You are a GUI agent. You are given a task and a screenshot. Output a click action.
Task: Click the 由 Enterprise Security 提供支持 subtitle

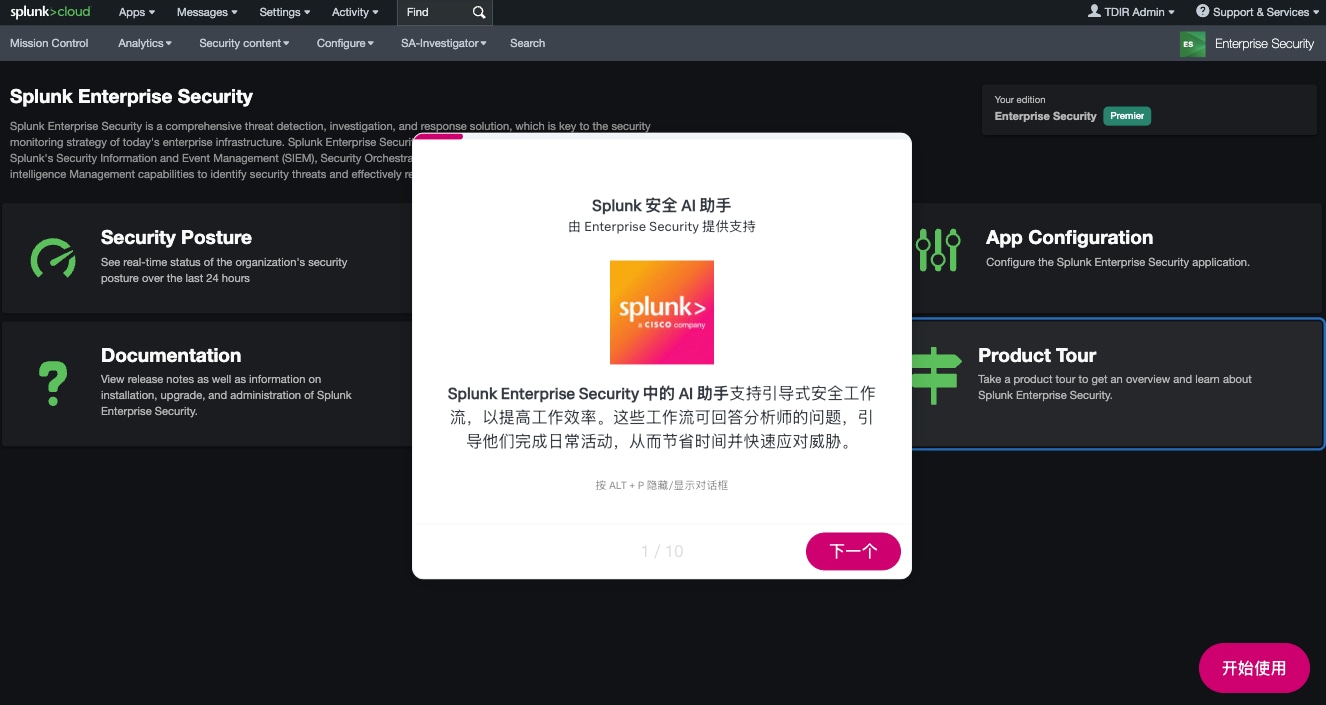661,227
